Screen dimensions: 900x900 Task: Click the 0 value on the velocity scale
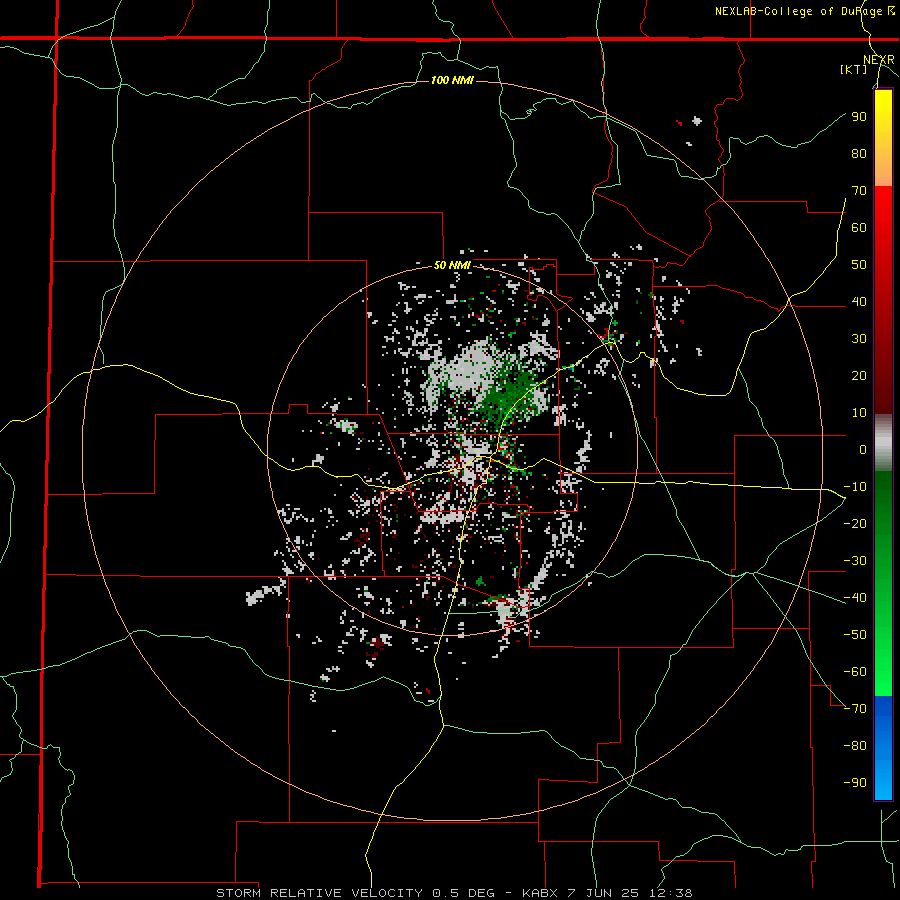[x=863, y=449]
